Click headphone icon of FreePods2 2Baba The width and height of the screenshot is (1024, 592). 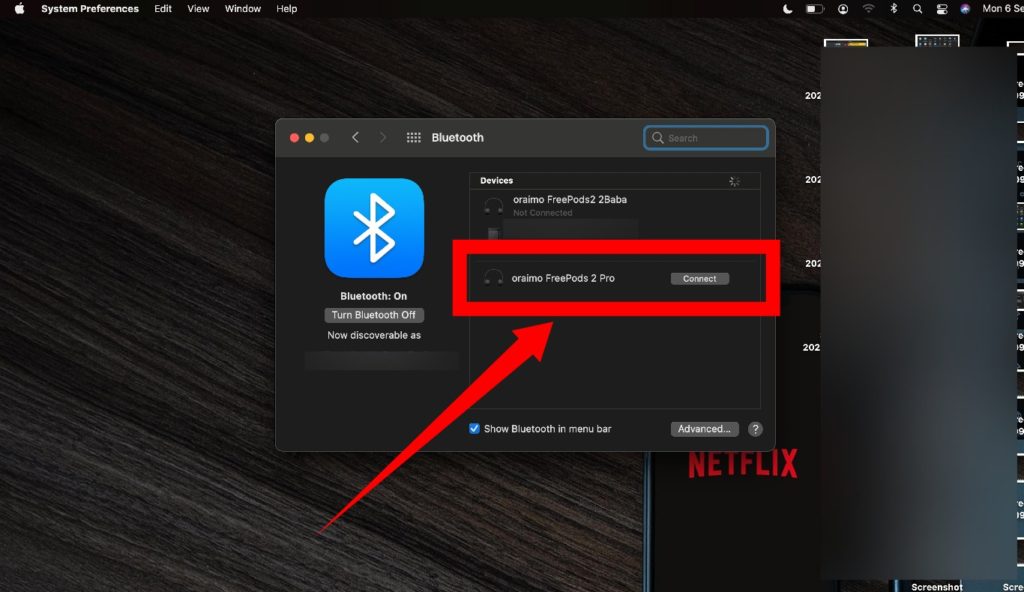[493, 206]
